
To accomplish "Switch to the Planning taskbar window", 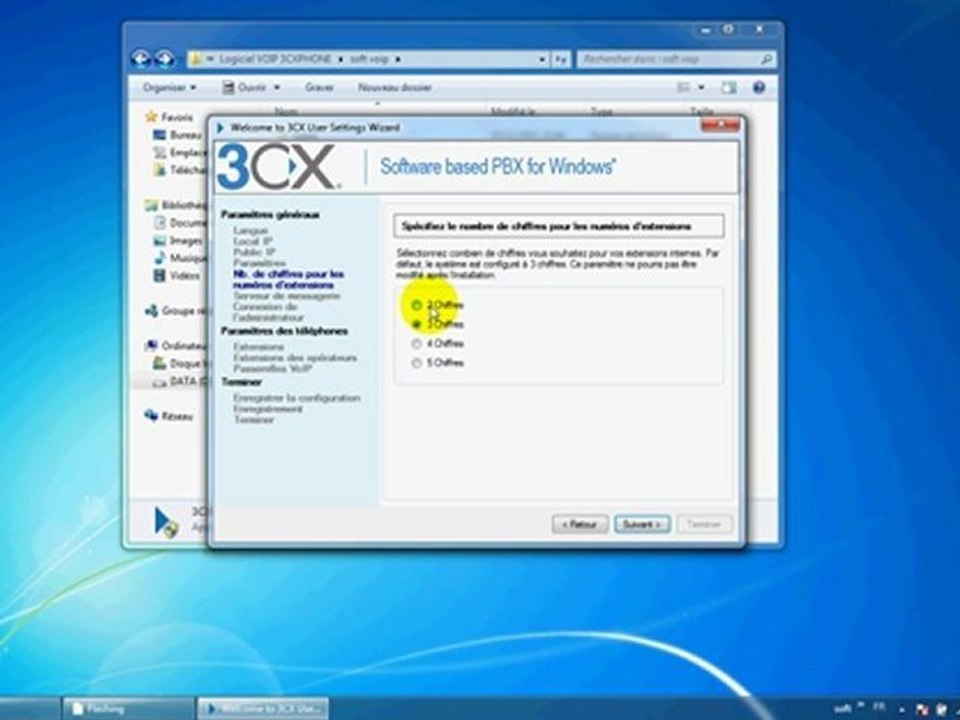I will point(127,708).
